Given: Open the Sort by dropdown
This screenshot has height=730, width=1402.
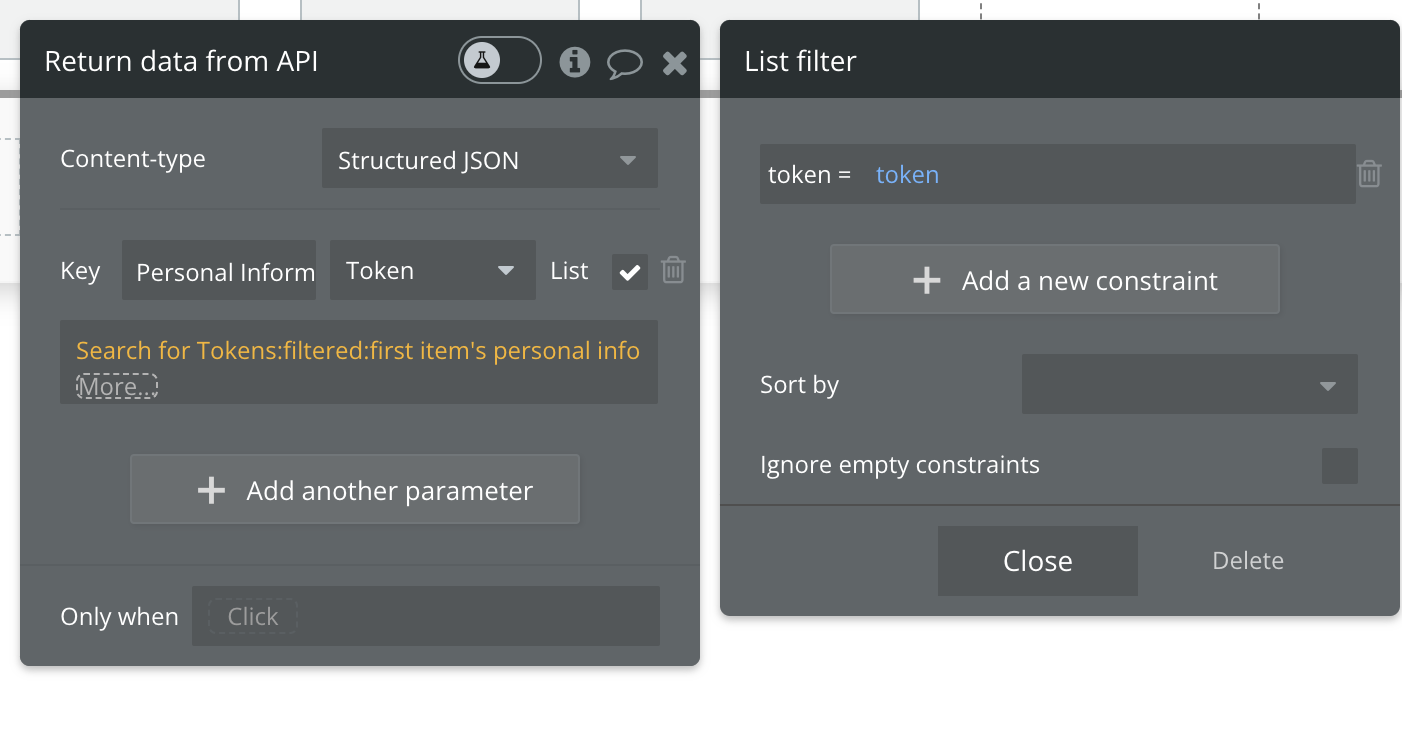Looking at the screenshot, I should point(1189,385).
